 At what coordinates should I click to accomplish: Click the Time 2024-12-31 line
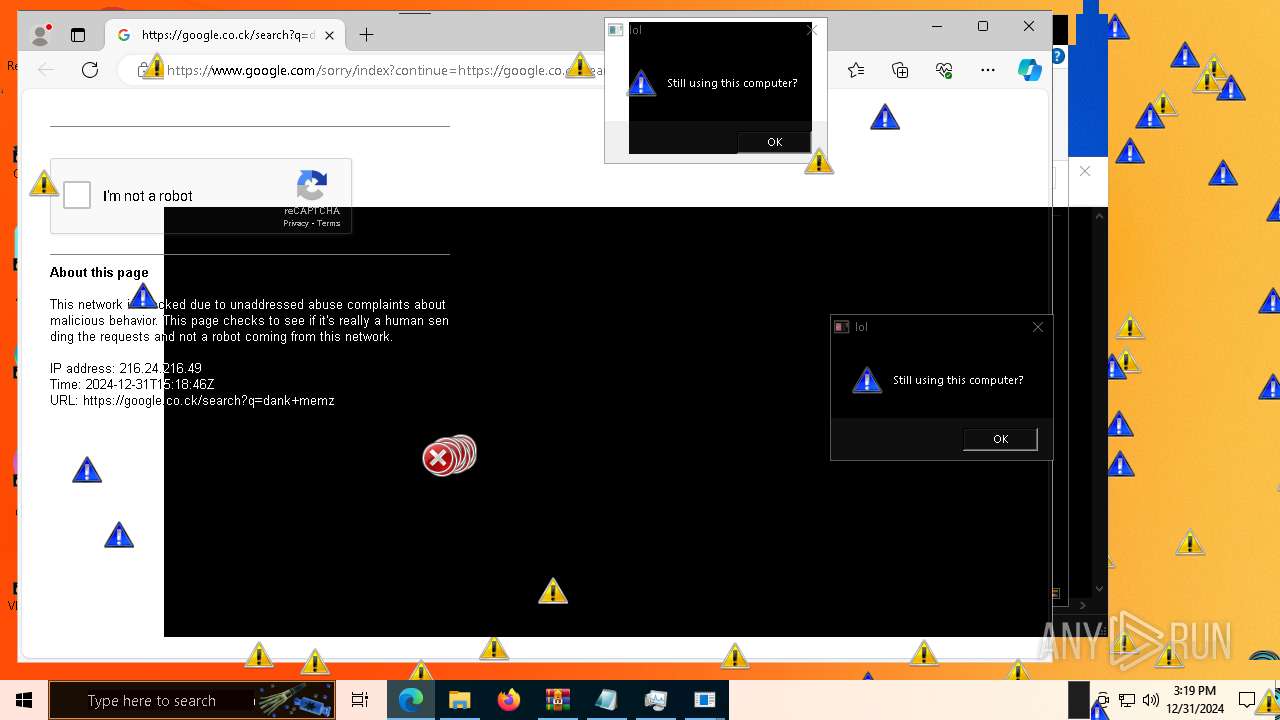132,384
